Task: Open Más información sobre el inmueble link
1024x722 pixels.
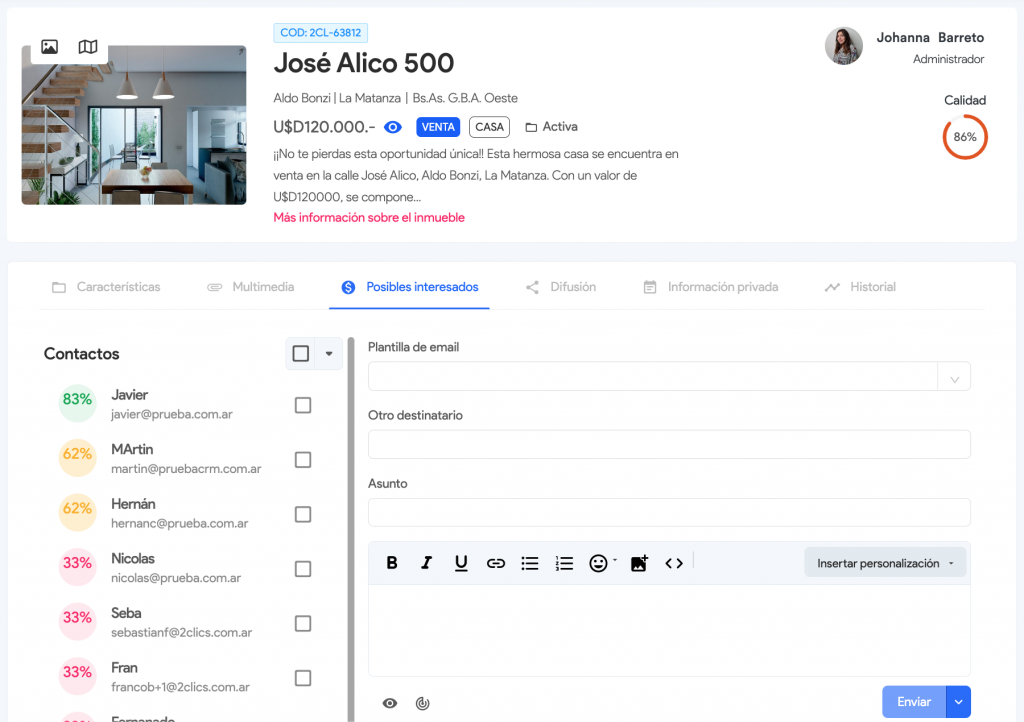Action: click(369, 217)
